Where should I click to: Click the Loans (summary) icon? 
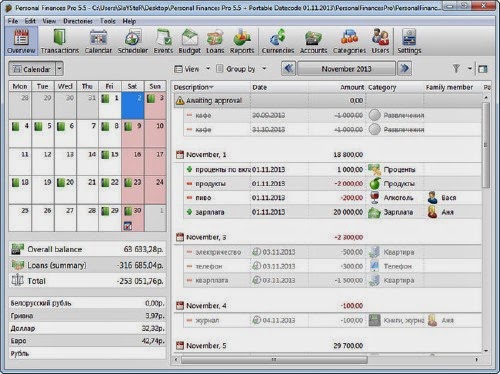click(x=17, y=265)
